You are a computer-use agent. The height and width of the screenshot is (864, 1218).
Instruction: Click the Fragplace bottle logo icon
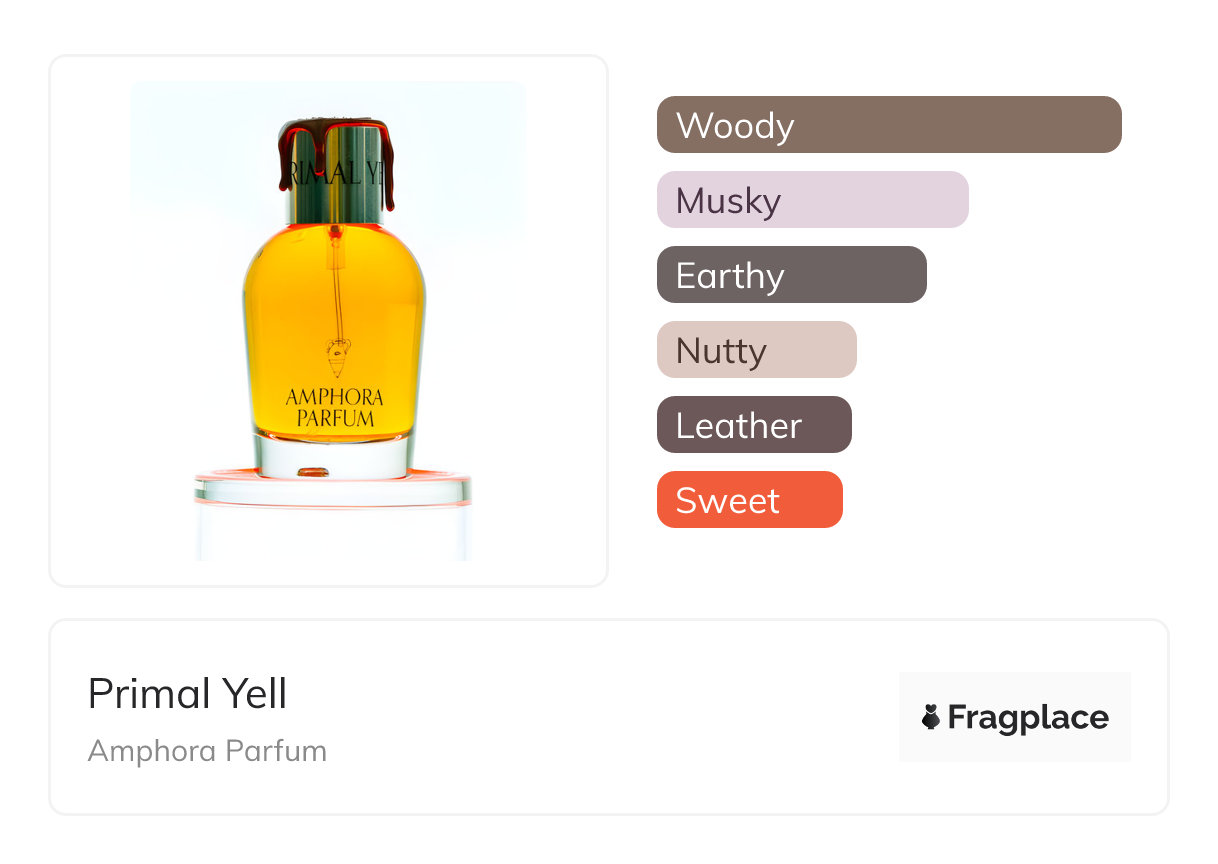931,717
